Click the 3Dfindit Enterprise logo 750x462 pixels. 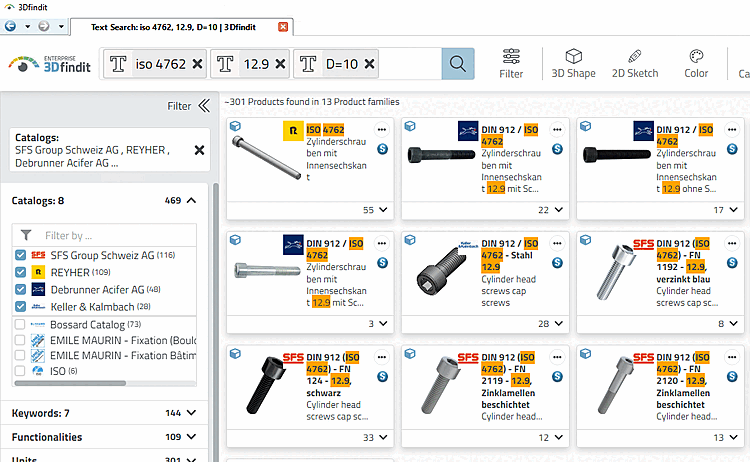(50, 65)
